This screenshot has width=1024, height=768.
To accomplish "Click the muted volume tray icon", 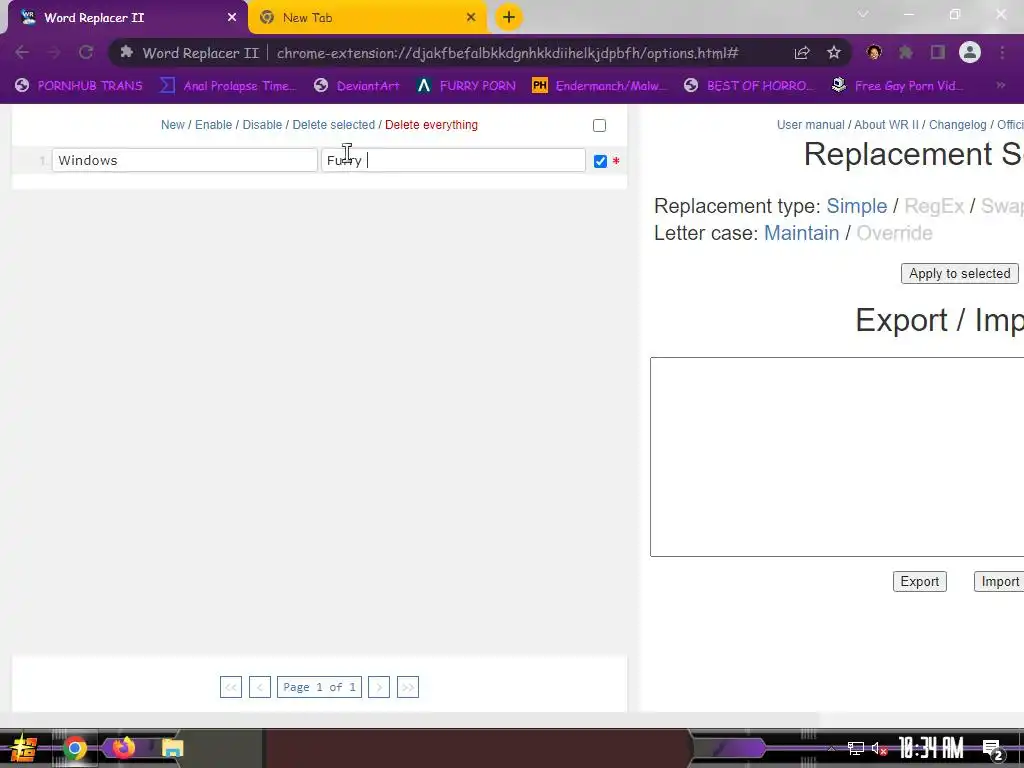I will pos(879,748).
